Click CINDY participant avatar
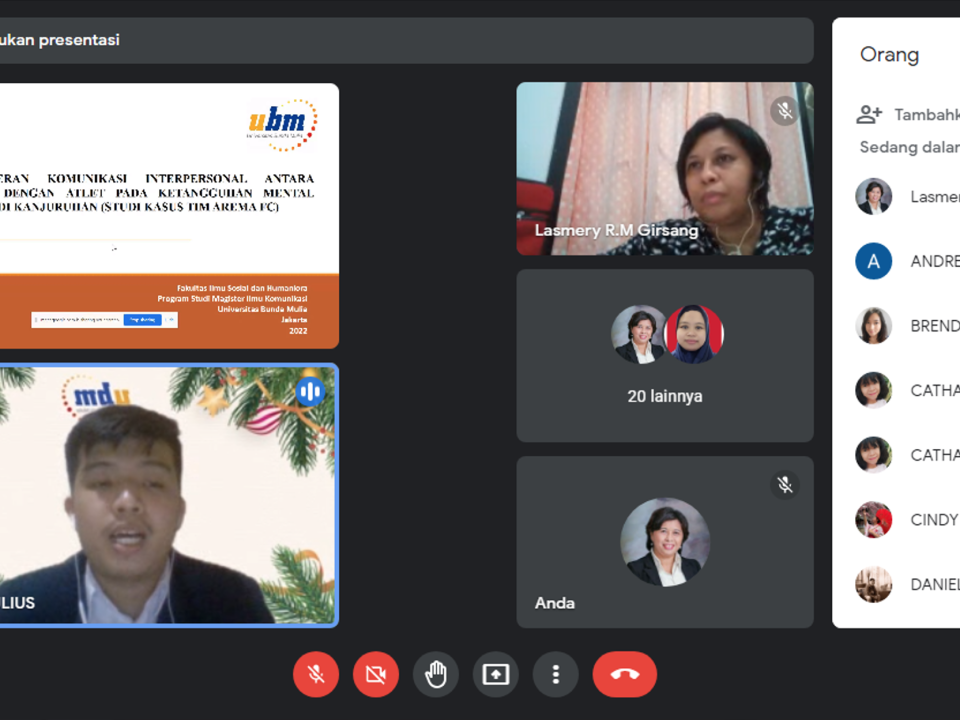This screenshot has height=720, width=960. pyautogui.click(x=873, y=520)
